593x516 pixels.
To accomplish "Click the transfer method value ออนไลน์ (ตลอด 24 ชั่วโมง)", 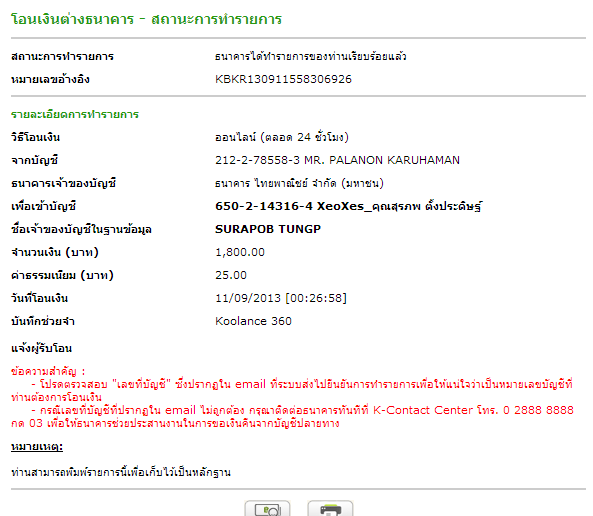I will pos(282,137).
